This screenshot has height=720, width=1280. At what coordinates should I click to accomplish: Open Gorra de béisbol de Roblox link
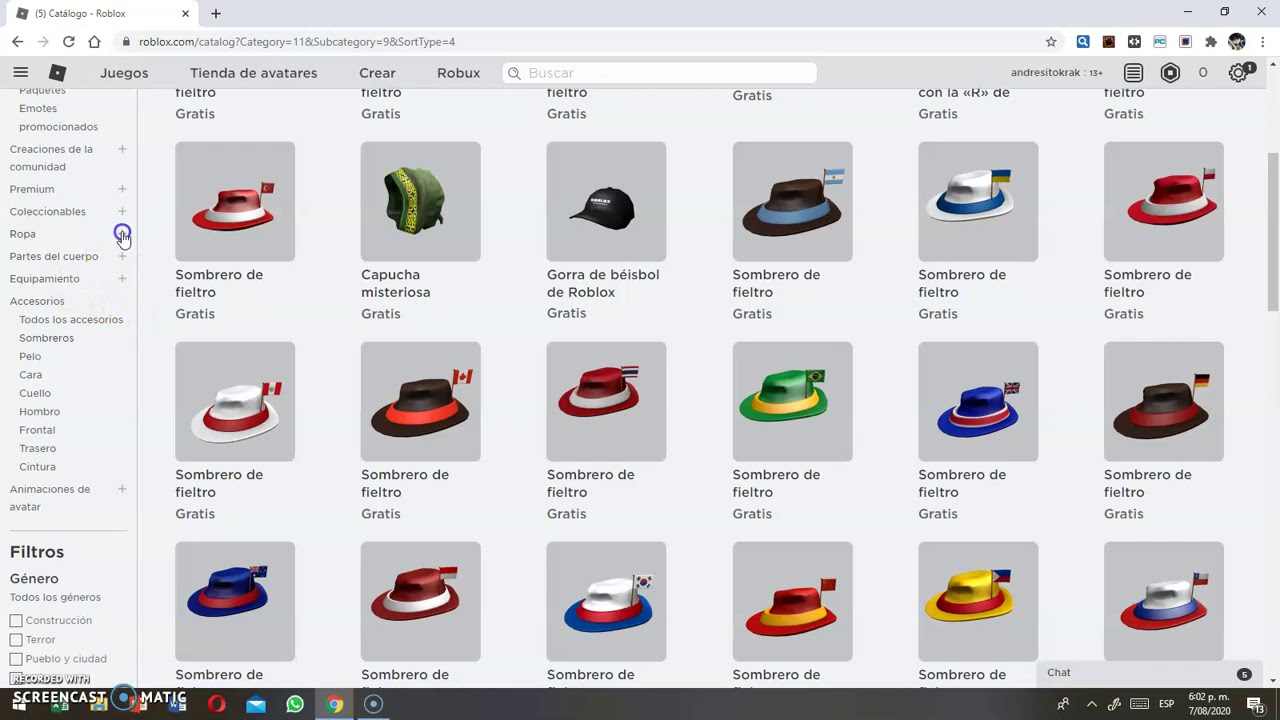pos(603,283)
